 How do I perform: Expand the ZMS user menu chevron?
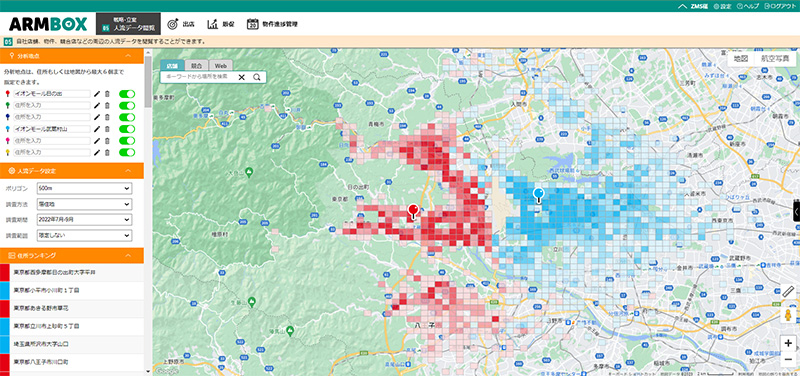point(682,6)
